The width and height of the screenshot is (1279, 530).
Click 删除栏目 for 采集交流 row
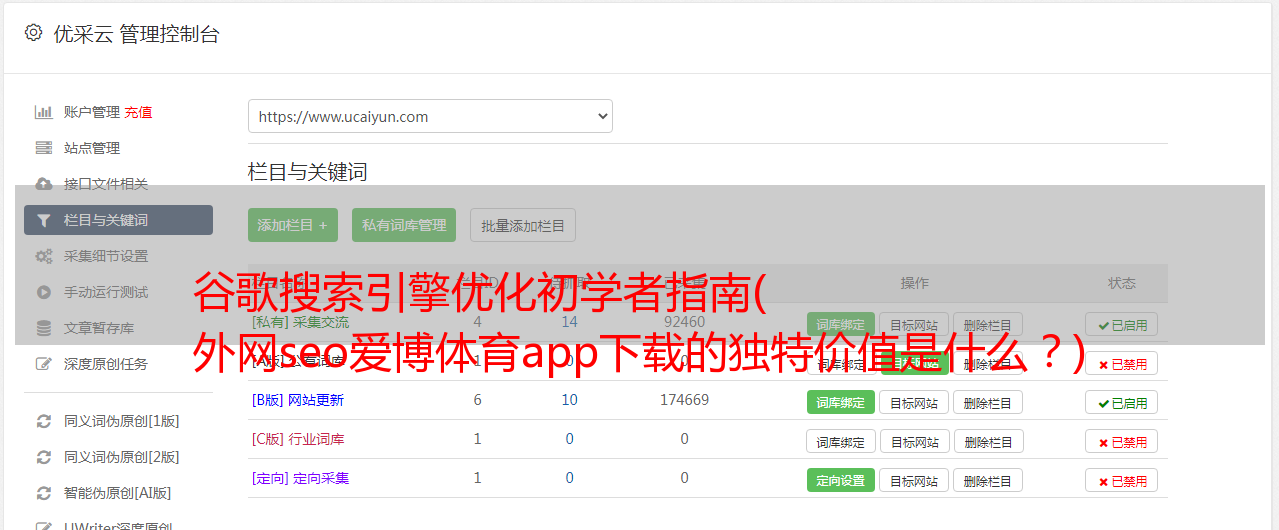coord(988,324)
